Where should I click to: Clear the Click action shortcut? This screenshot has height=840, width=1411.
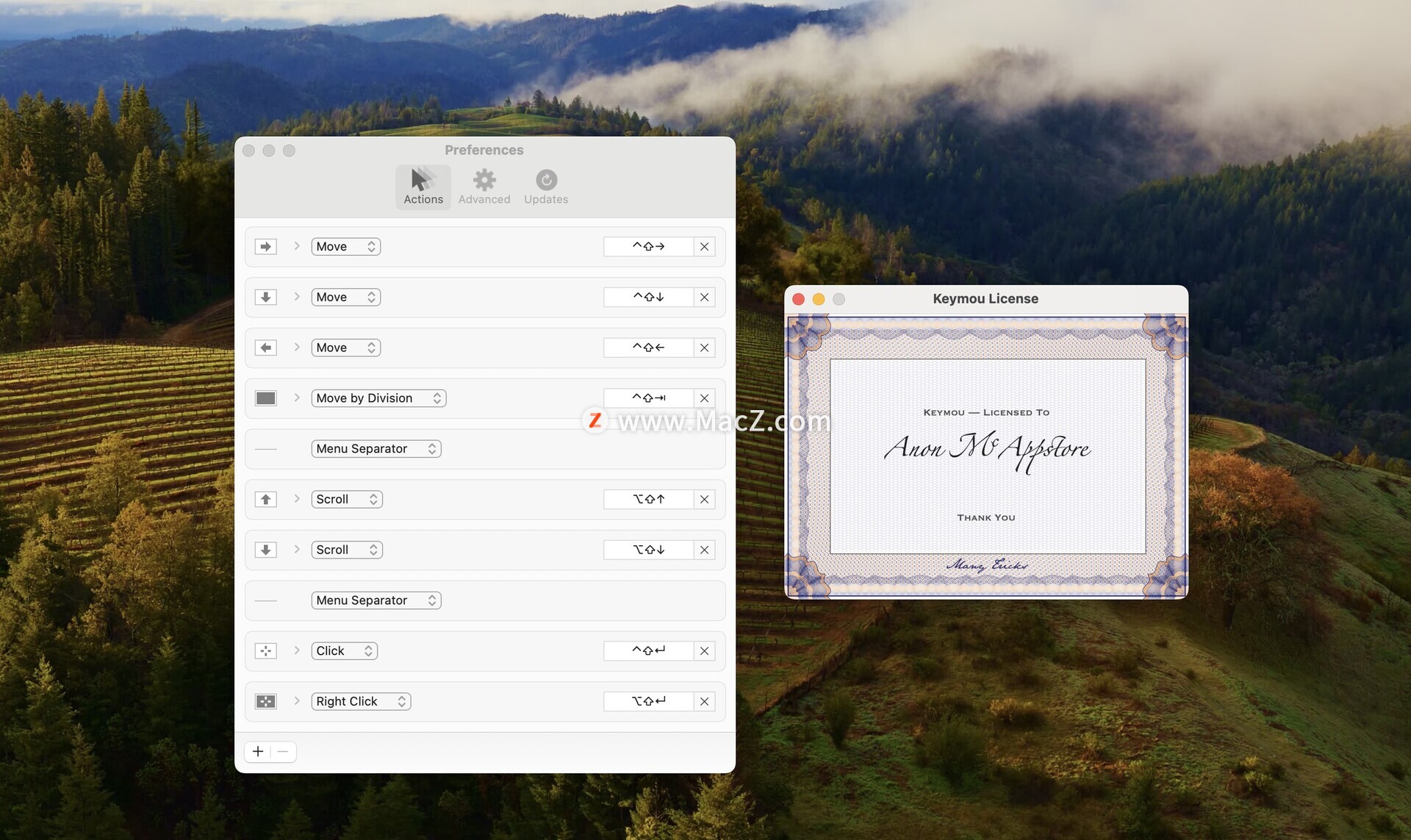(704, 651)
